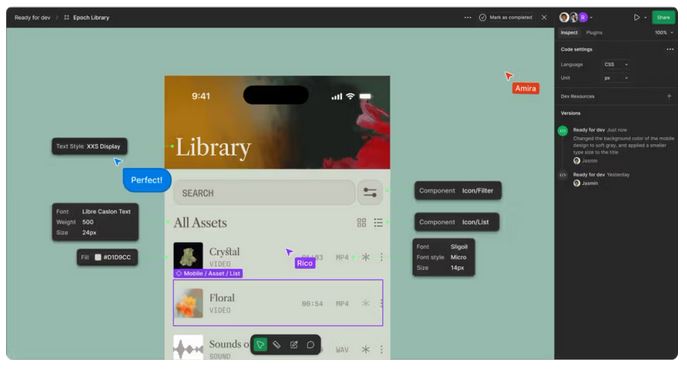Select the cursor tool in bottom toolbar
687x369 pixels.
(x=260, y=345)
